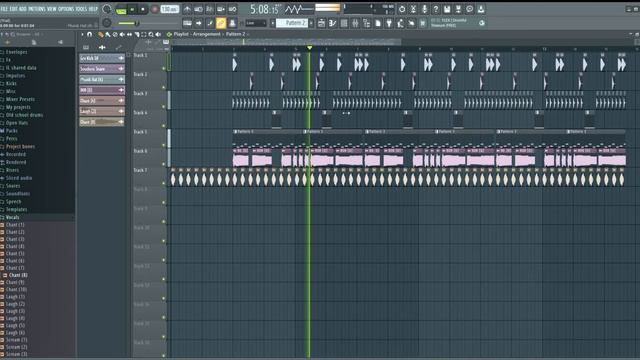Image resolution: width=640 pixels, height=360 pixels.
Task: Click the note/clip grouping brush icon
Action: [x=210, y=23]
